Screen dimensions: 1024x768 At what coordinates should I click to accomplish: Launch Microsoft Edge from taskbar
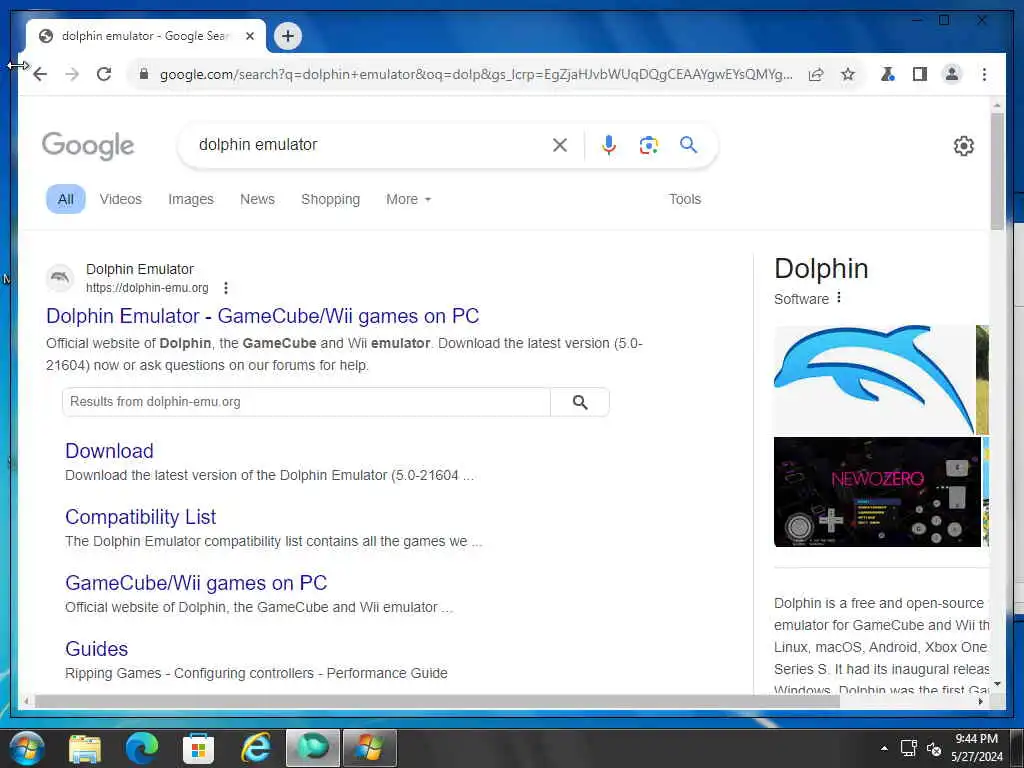(142, 748)
